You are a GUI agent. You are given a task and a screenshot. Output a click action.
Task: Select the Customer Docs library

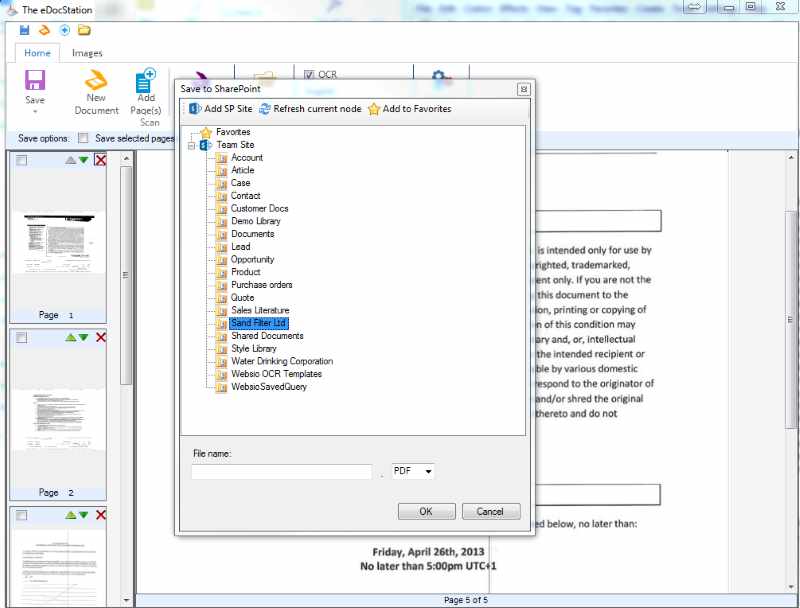259,209
